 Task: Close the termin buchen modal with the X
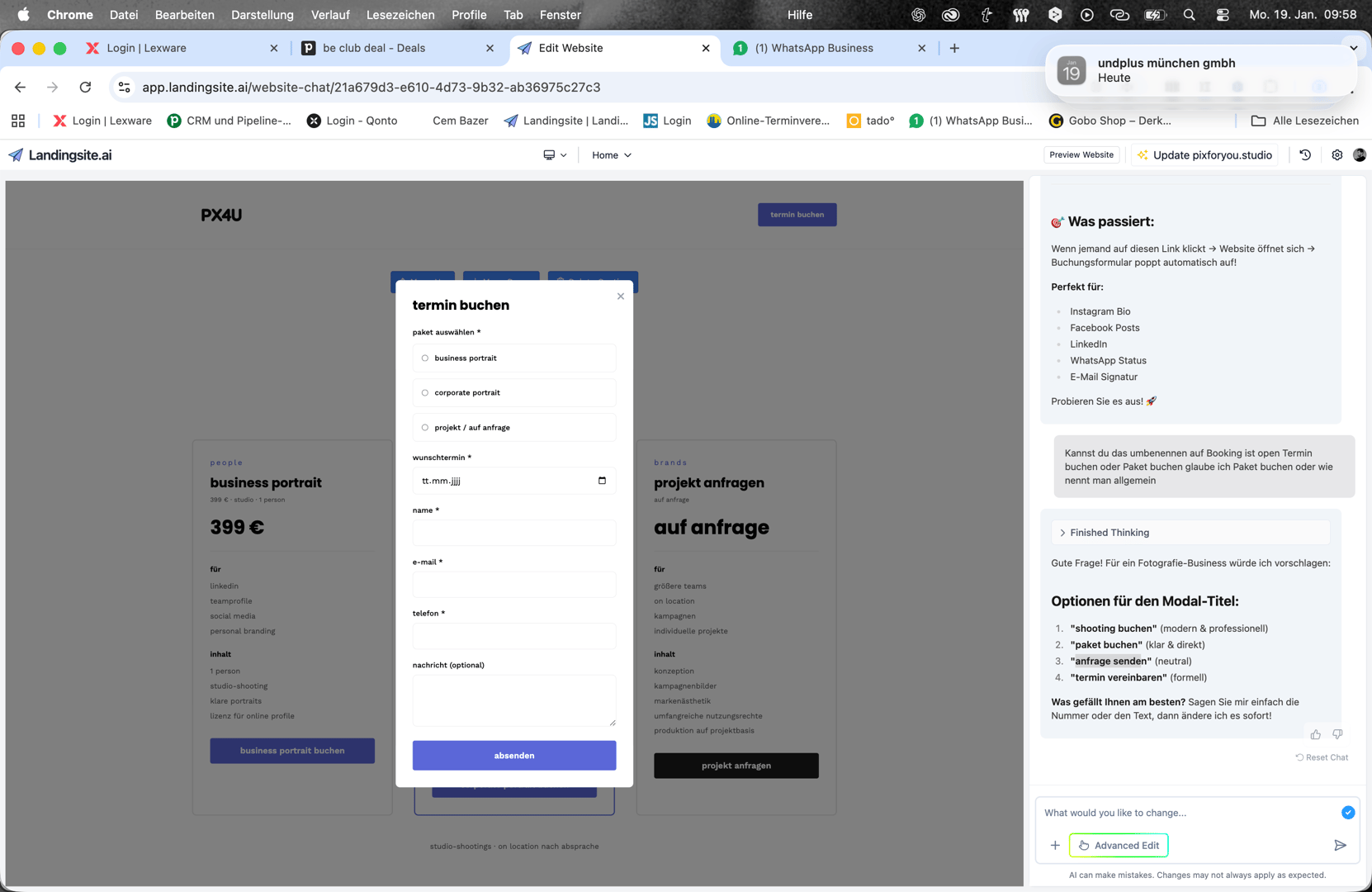click(621, 297)
